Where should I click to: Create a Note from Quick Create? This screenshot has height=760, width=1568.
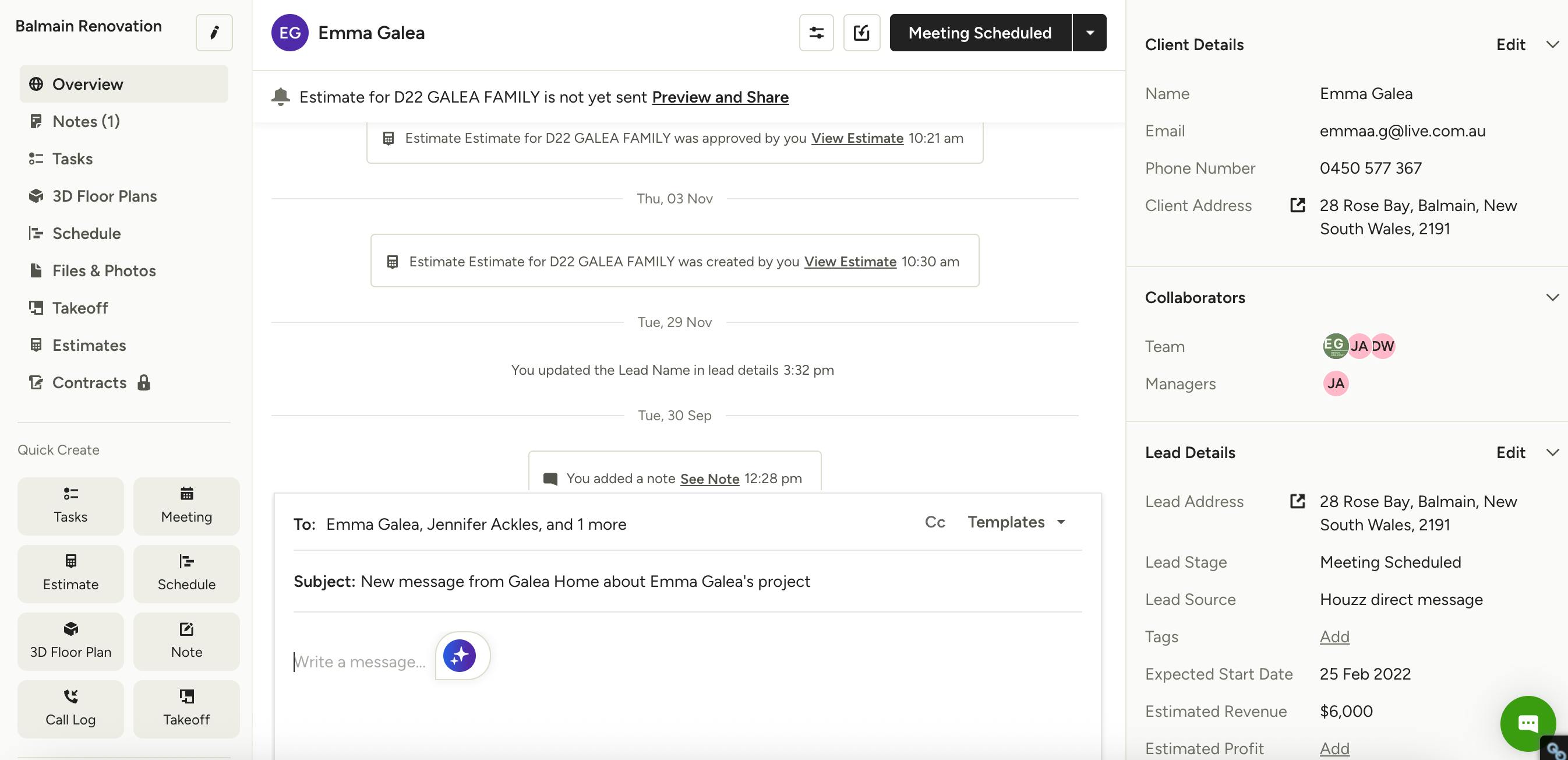pyautogui.click(x=186, y=641)
